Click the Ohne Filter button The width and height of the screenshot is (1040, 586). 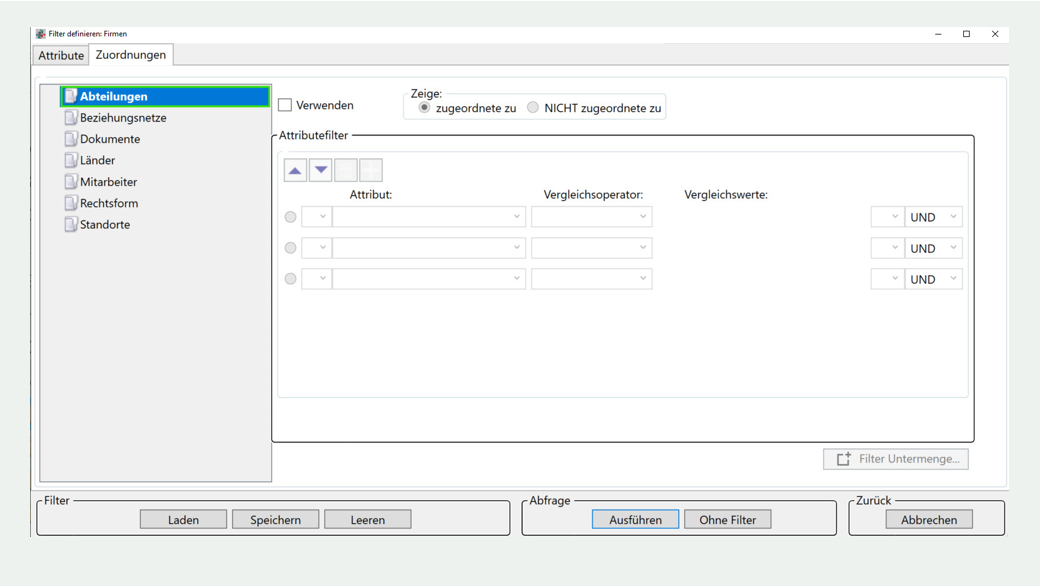click(728, 520)
